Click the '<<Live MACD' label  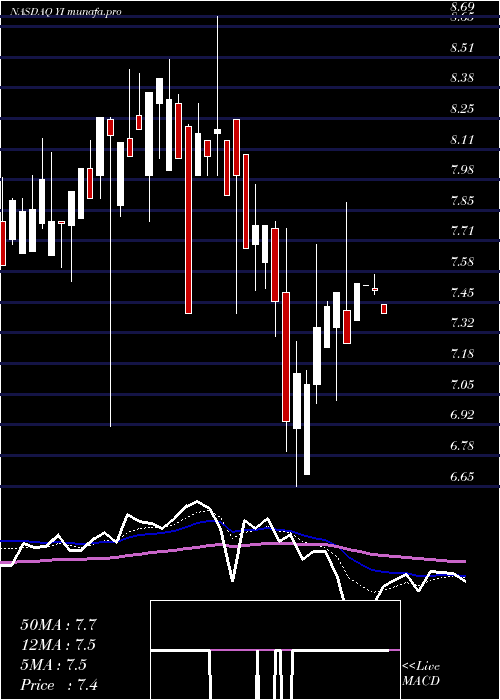[421, 674]
